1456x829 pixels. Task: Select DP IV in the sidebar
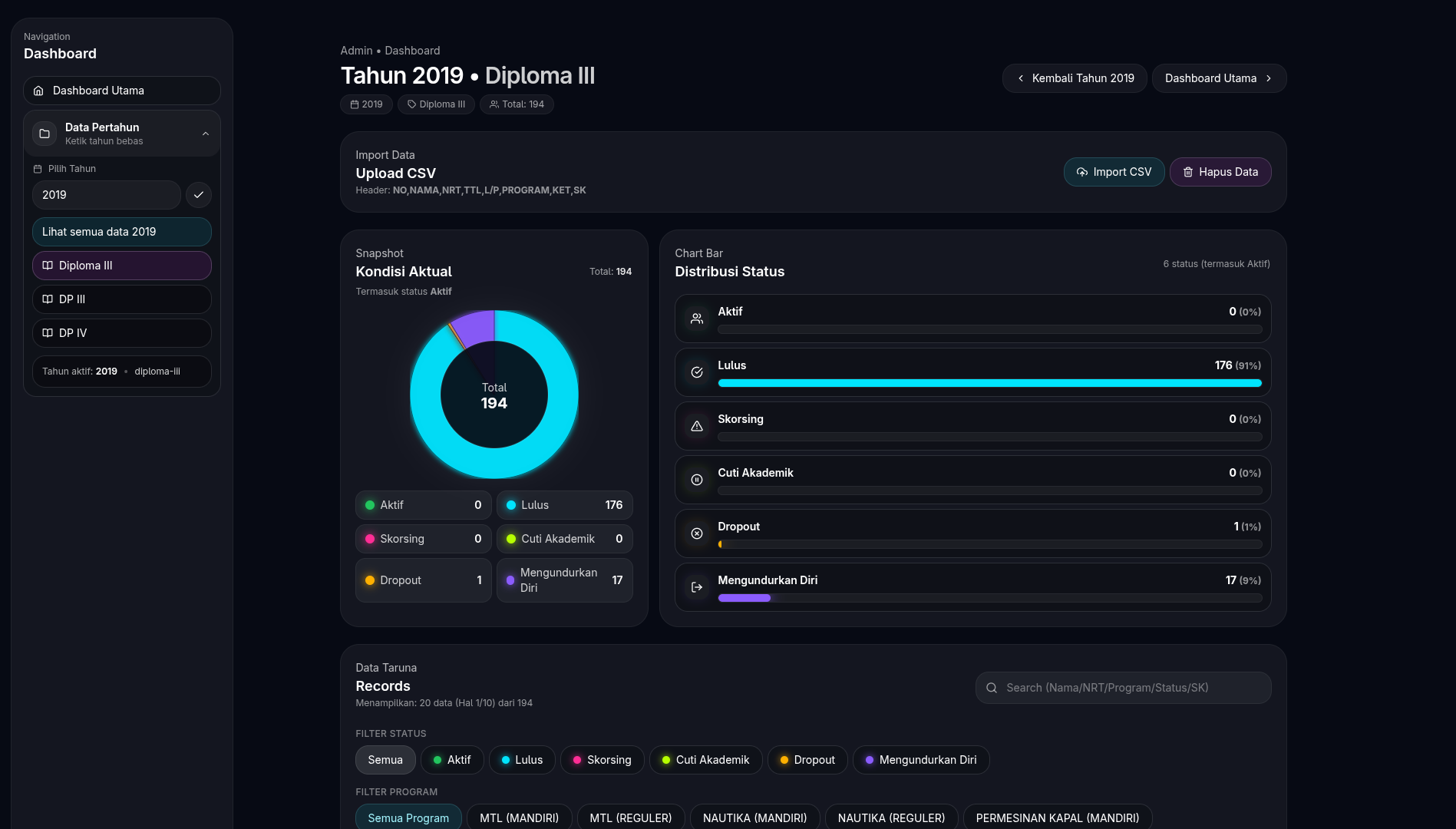pos(122,333)
